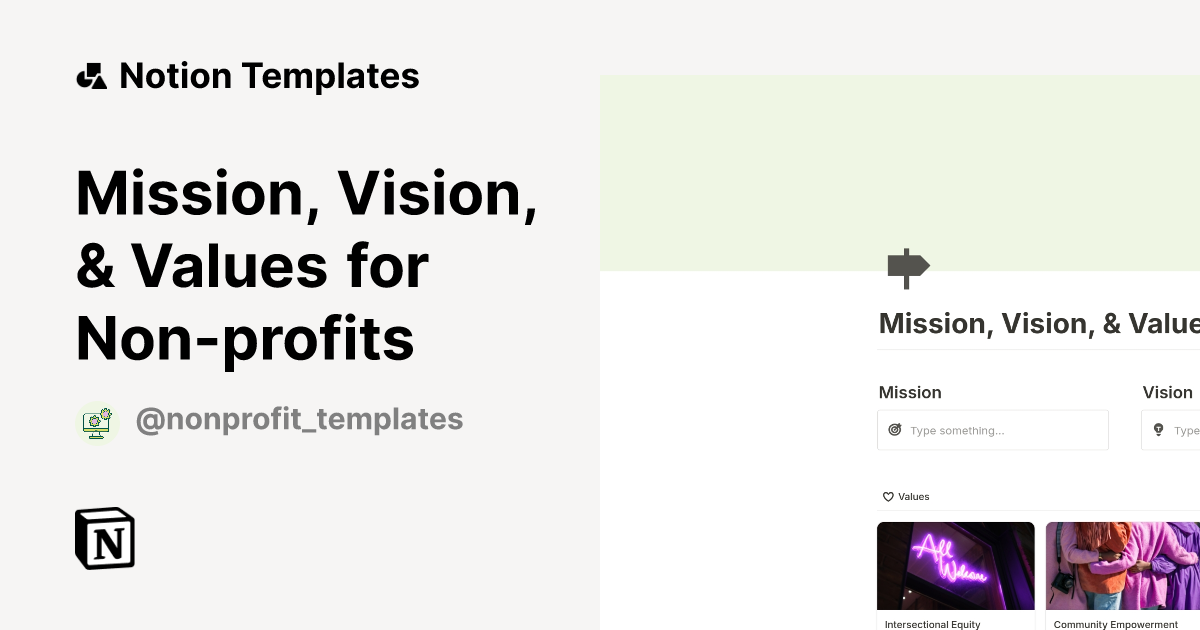
Task: Select the Values gallery view tab
Action: click(x=906, y=496)
